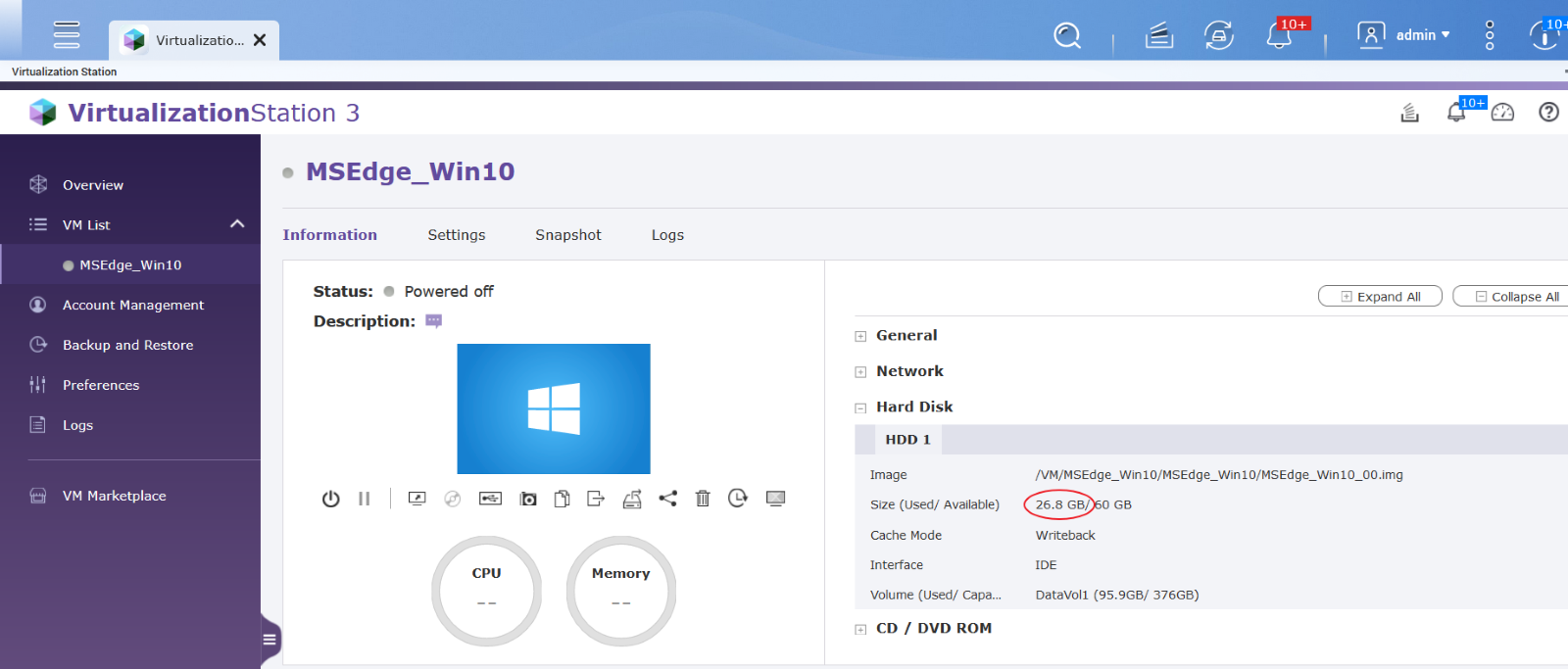
Task: Collapse the VM List sidebar group
Action: pos(237,224)
